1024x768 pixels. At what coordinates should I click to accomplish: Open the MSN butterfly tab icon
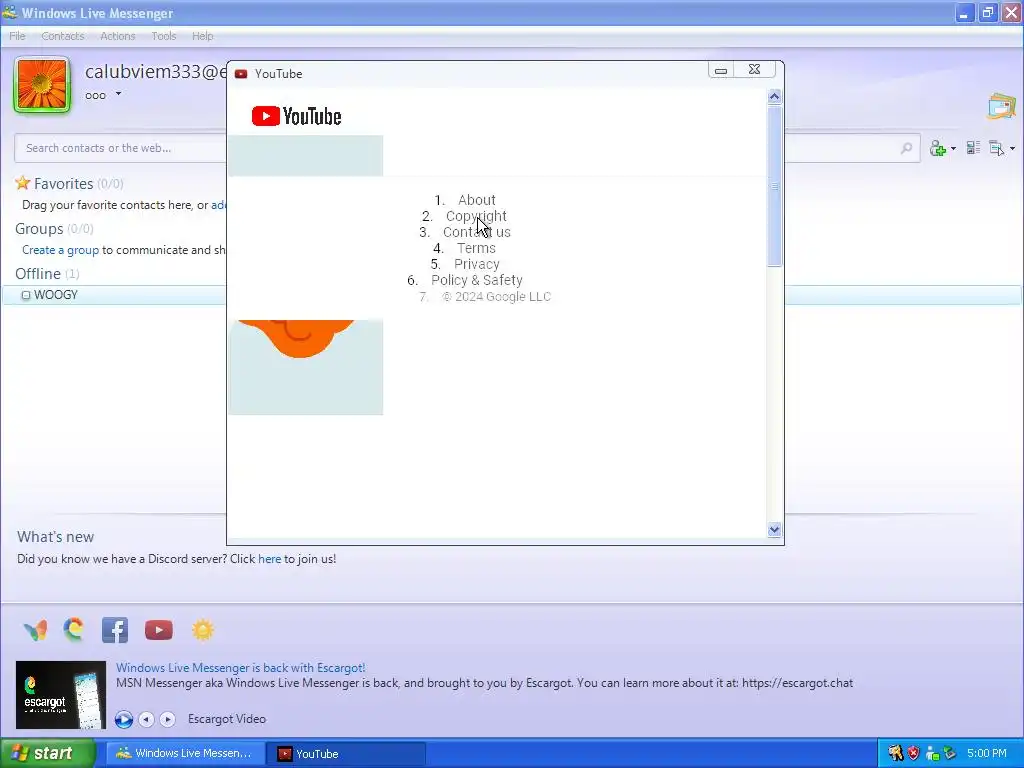click(x=35, y=630)
